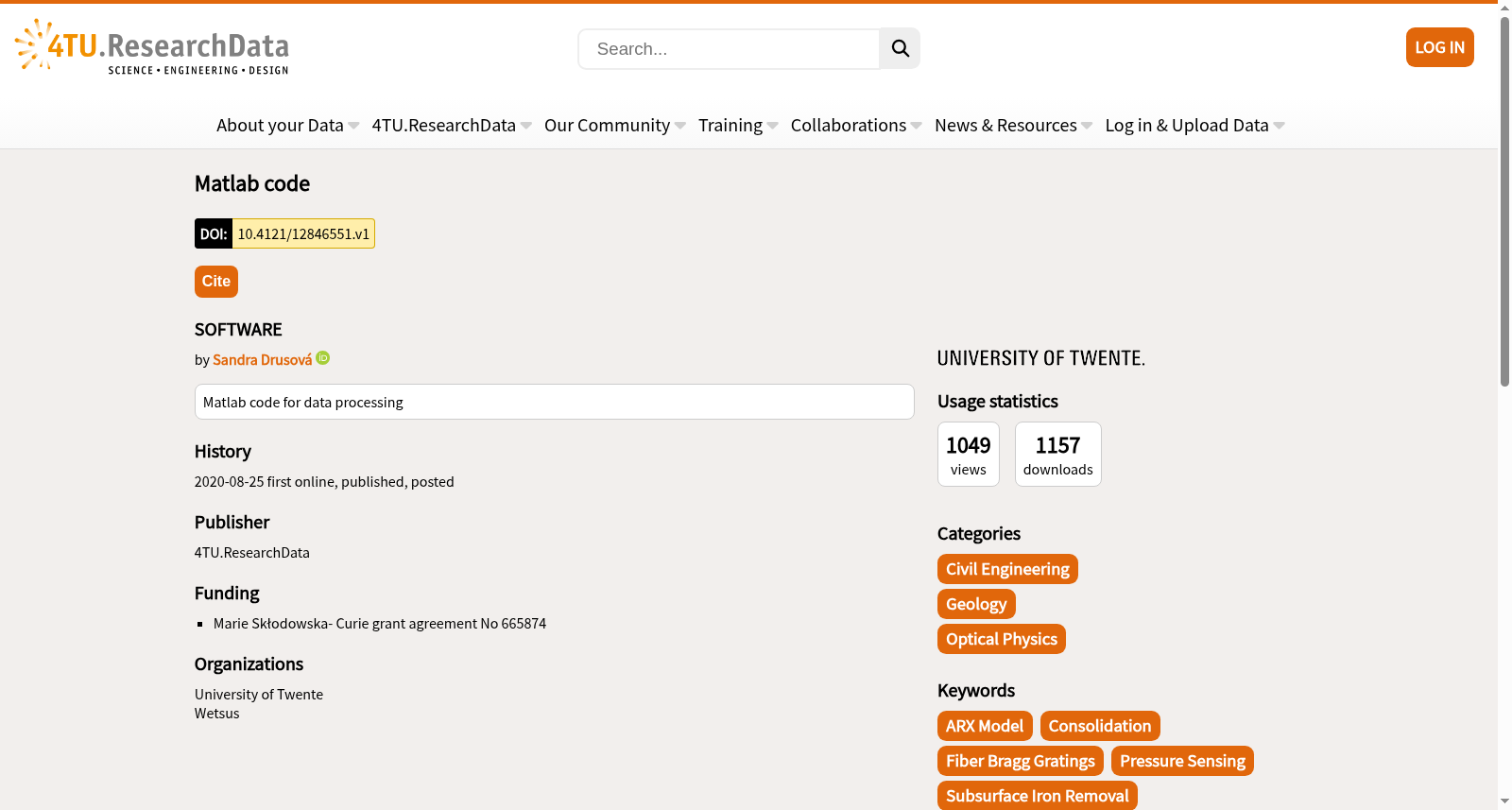The height and width of the screenshot is (810, 1512).
Task: Click the funding entry 'Marie Skłodowska- Curie grant agreement No 665874'
Action: click(380, 624)
